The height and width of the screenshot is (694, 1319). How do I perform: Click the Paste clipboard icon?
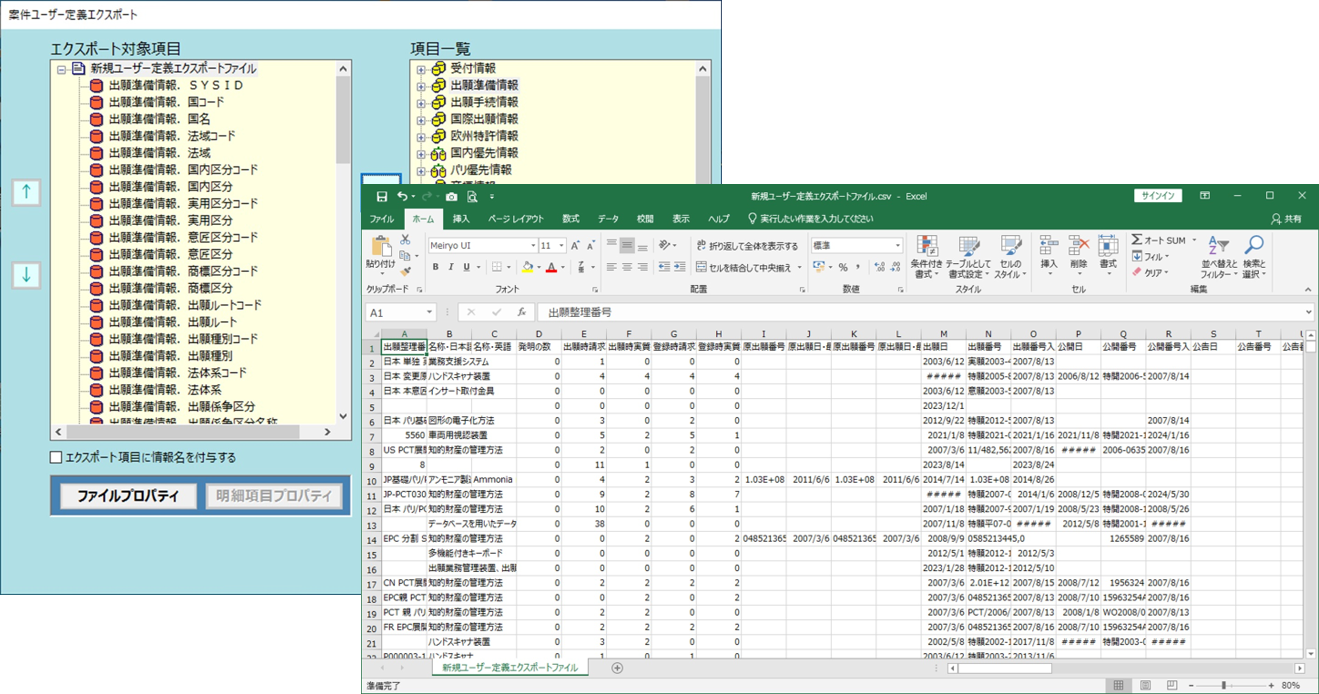click(x=381, y=246)
